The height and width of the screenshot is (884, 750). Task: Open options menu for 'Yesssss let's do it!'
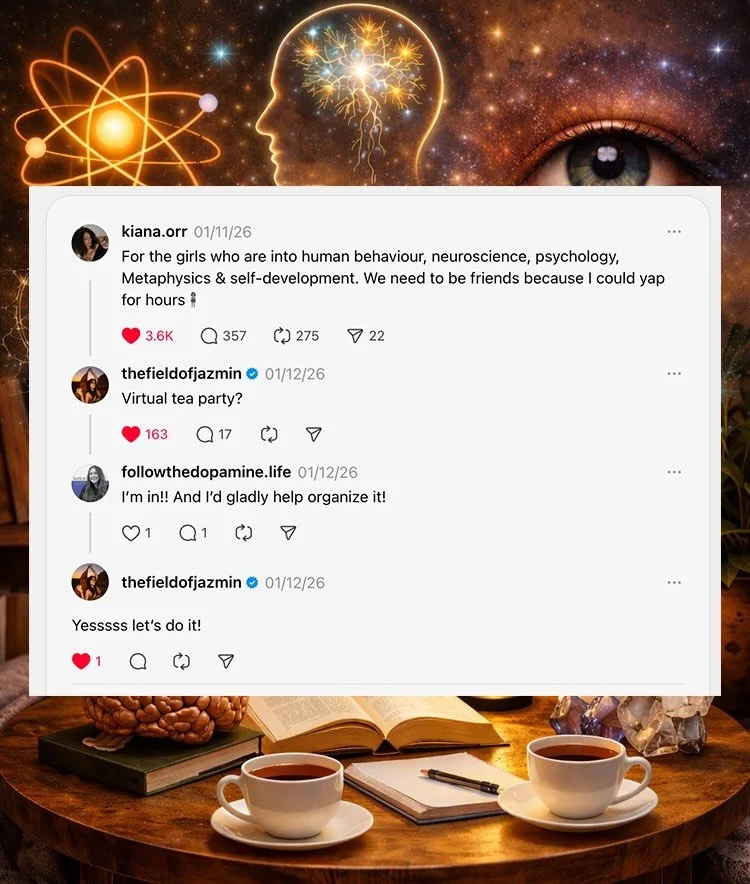(x=674, y=582)
